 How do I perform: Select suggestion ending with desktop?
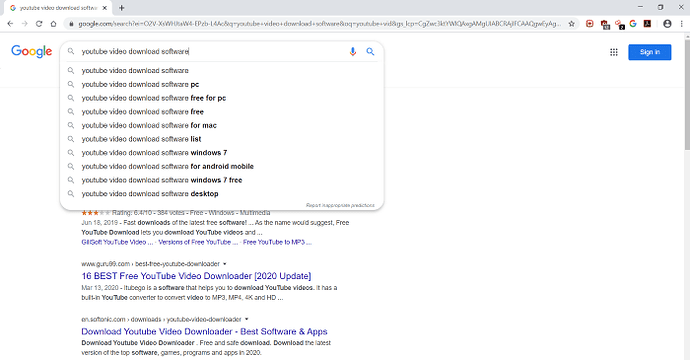222,193
